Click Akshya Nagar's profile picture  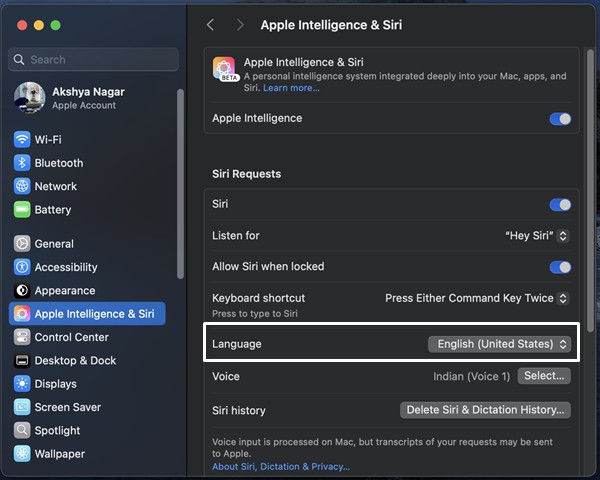point(29,98)
